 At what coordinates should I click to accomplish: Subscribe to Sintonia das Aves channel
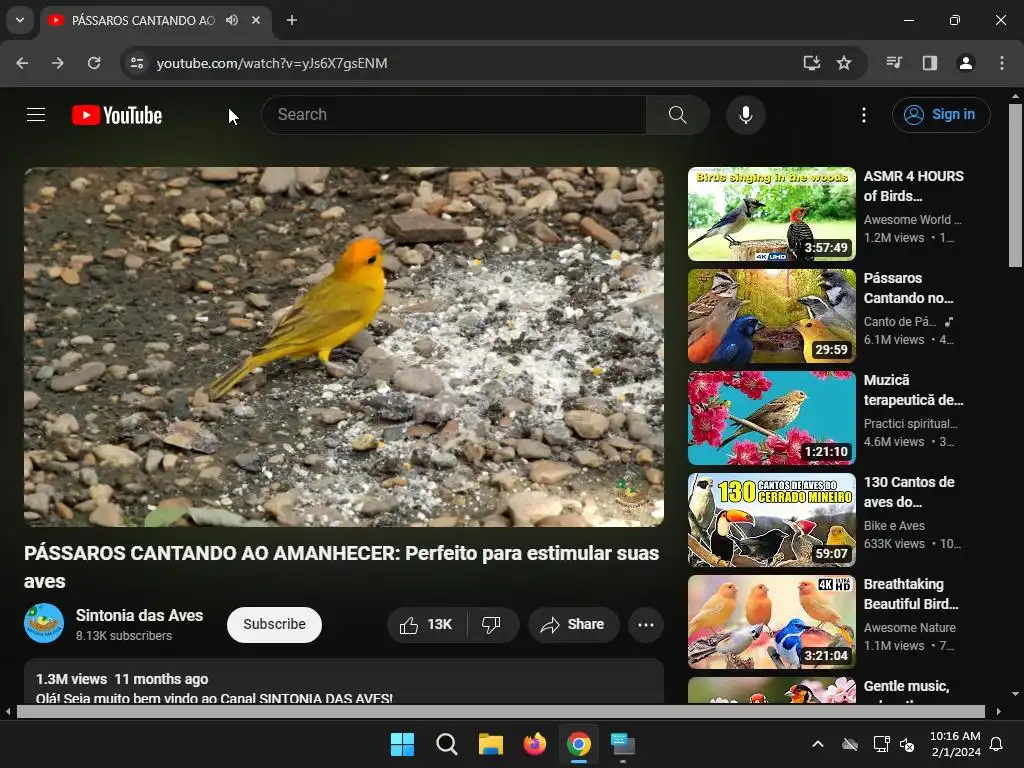coord(274,625)
